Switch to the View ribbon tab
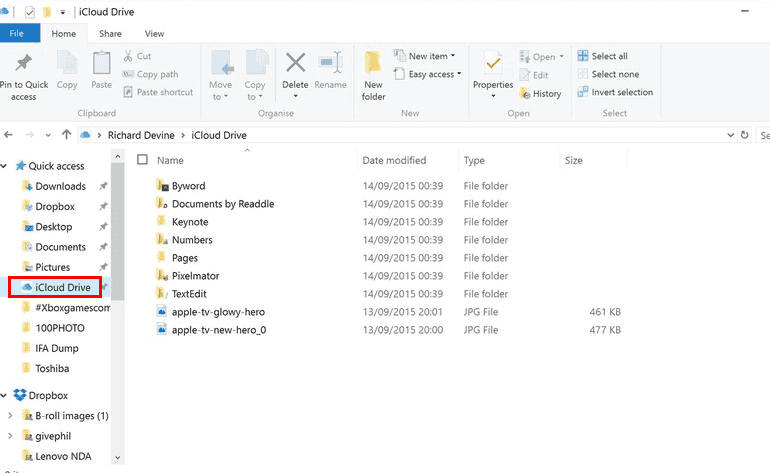770x473 pixels. coord(154,33)
